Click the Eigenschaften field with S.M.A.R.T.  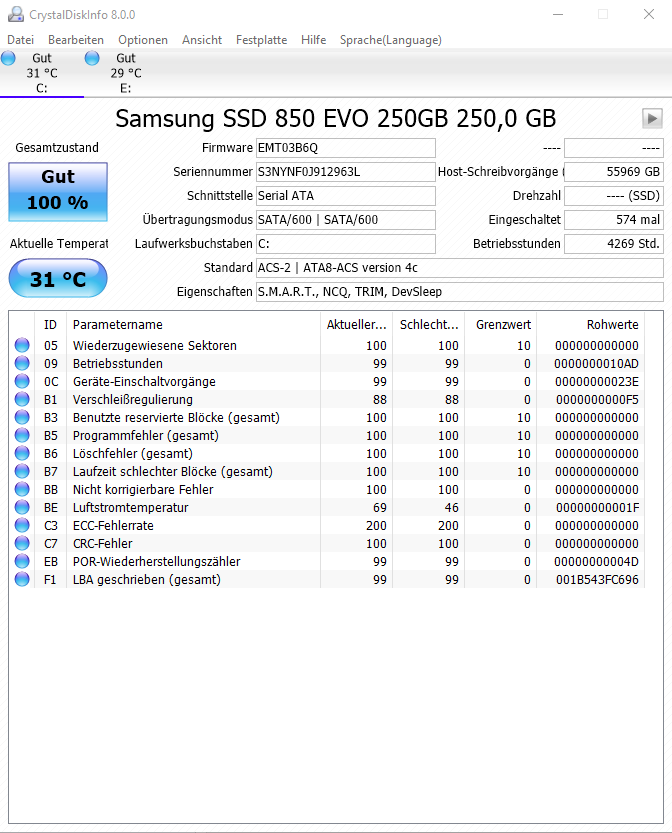[x=460, y=292]
